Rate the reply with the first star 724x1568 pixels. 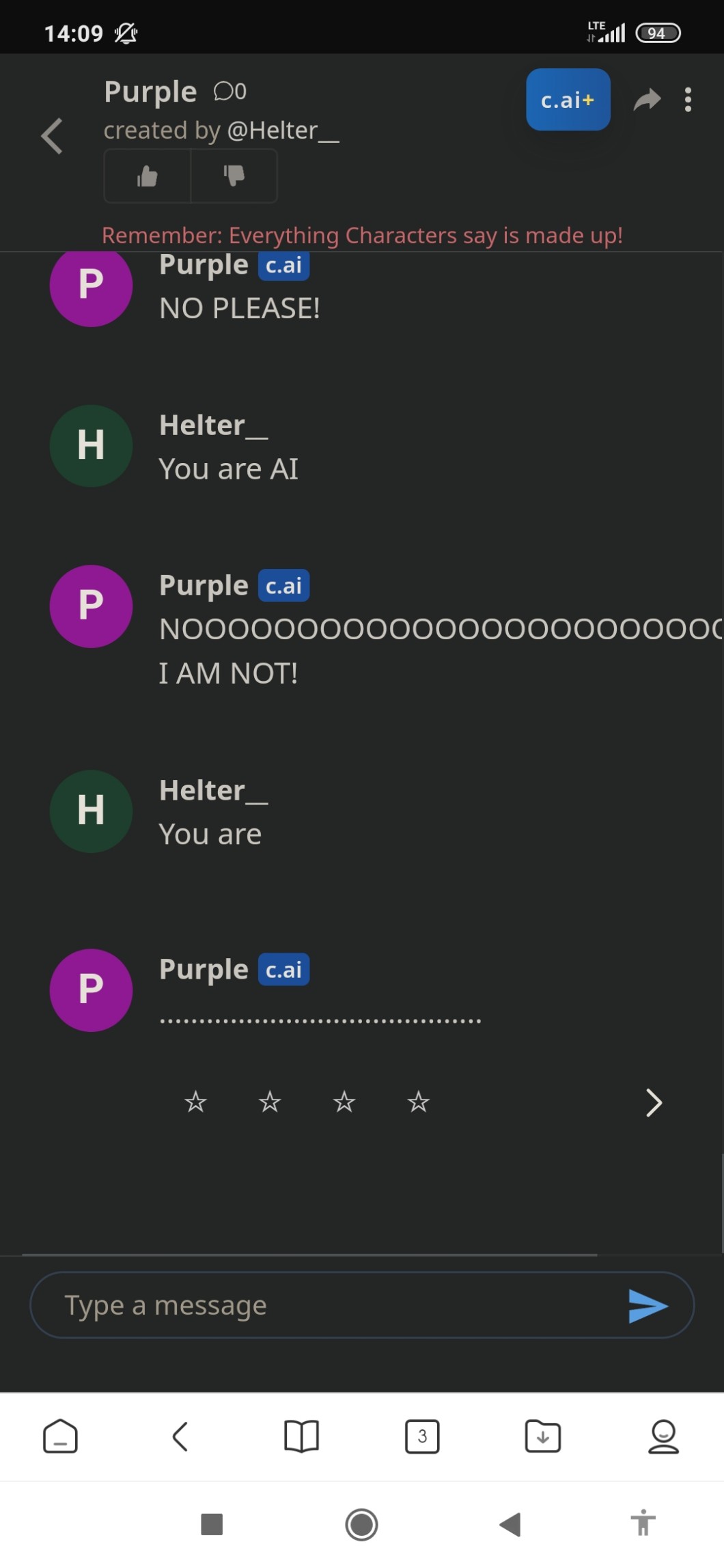click(x=195, y=1102)
